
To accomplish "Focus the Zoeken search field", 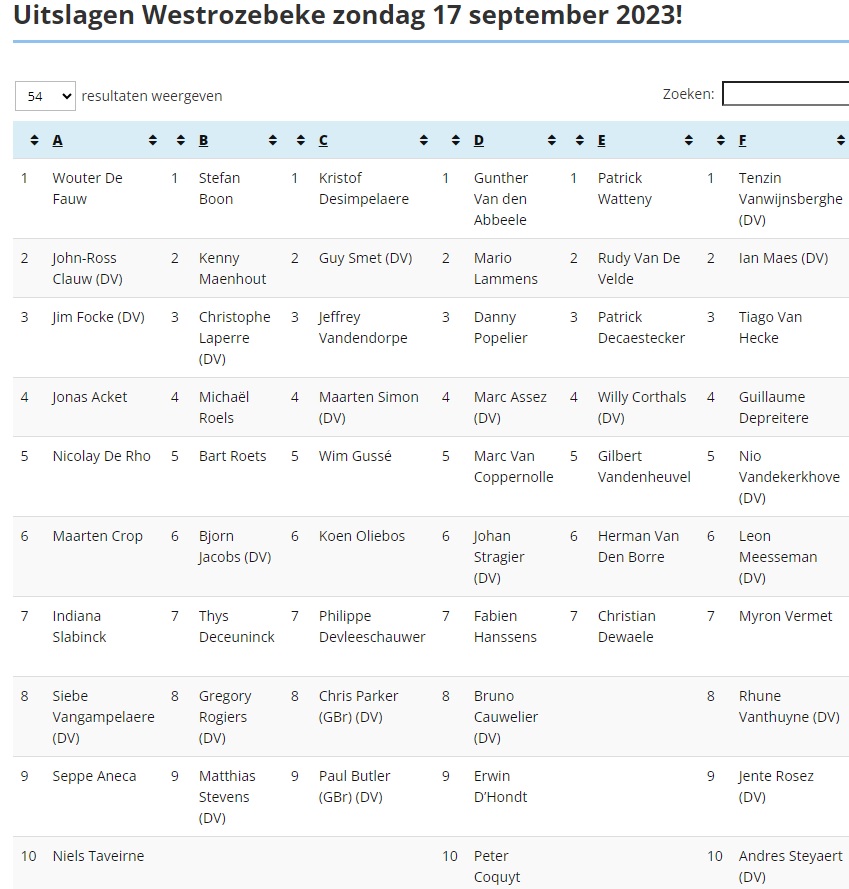I will [785, 94].
